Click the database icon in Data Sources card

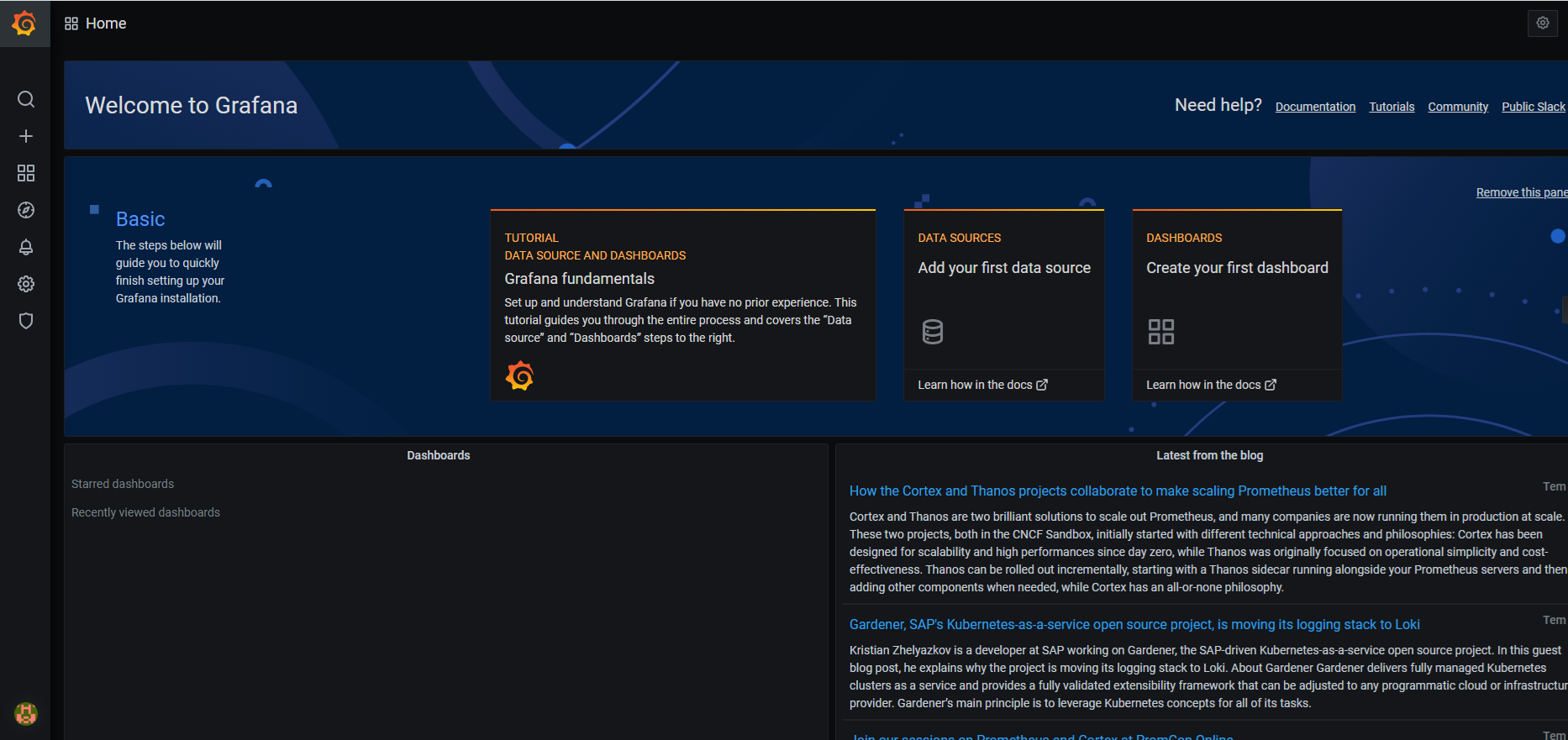[x=932, y=332]
